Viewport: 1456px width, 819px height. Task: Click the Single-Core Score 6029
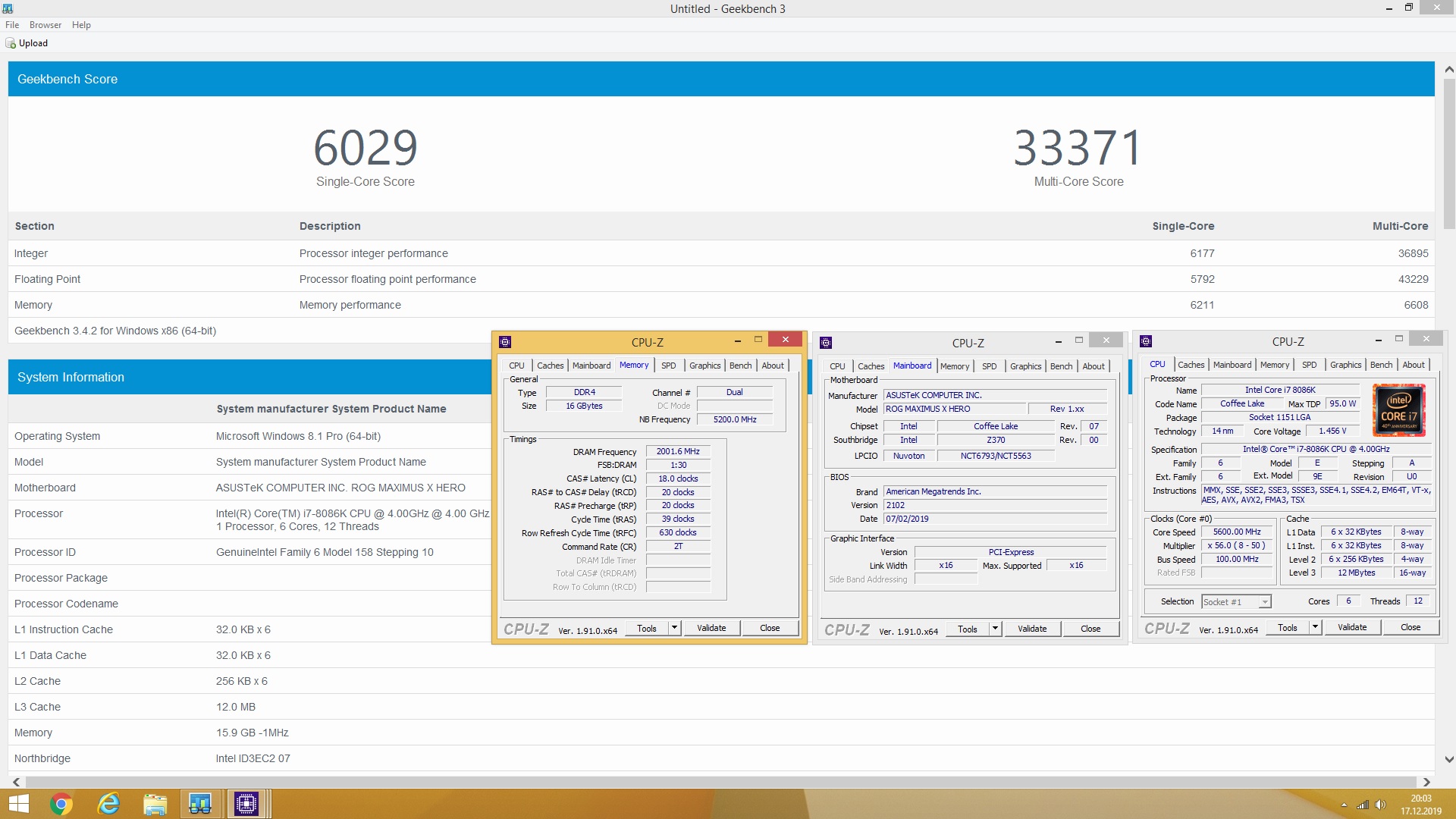pos(366,147)
